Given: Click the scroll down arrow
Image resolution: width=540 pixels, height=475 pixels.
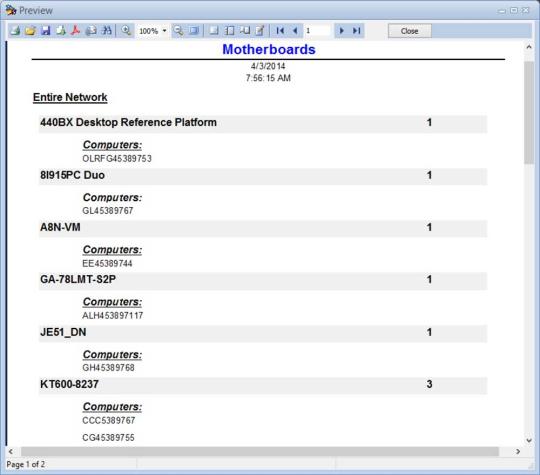Looking at the screenshot, I should [x=529, y=440].
